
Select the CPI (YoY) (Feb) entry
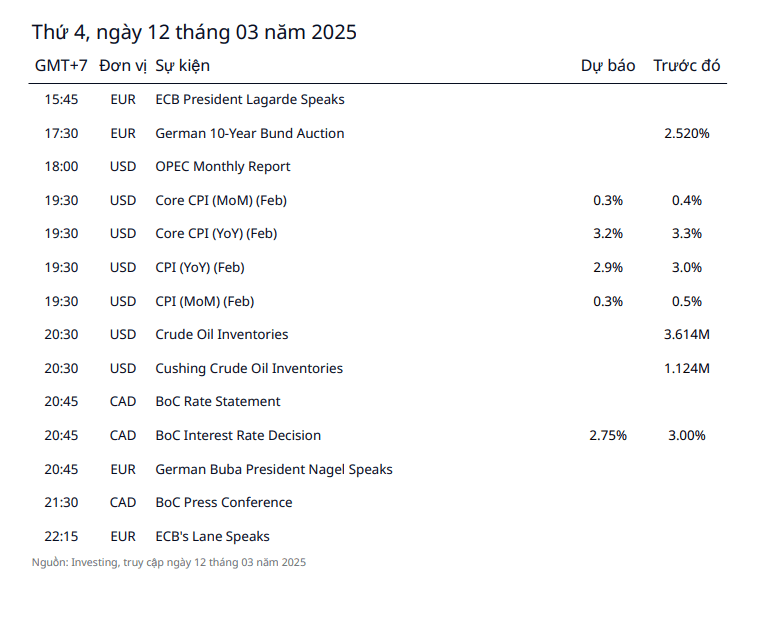(199, 267)
